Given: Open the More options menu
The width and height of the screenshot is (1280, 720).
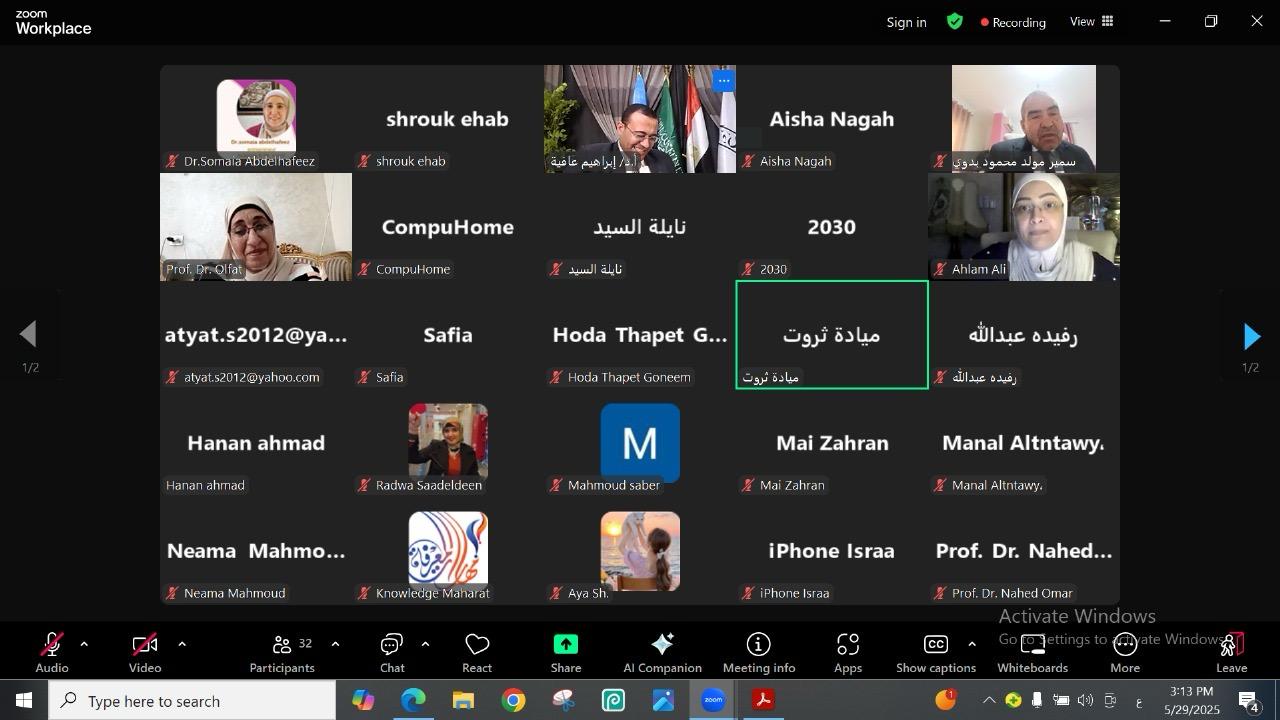Looking at the screenshot, I should coord(1125,652).
